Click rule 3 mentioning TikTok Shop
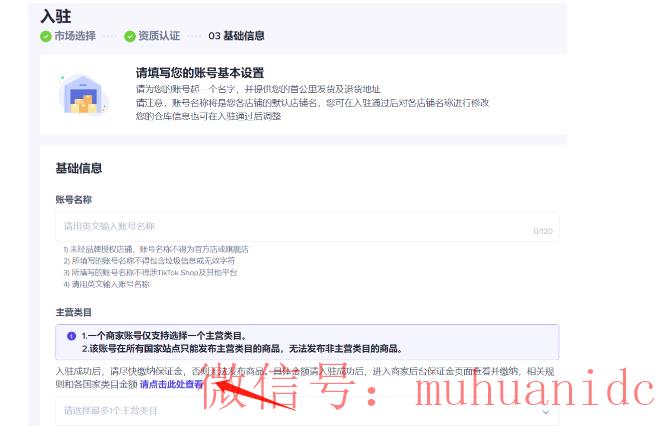670x426 pixels. tap(150, 272)
